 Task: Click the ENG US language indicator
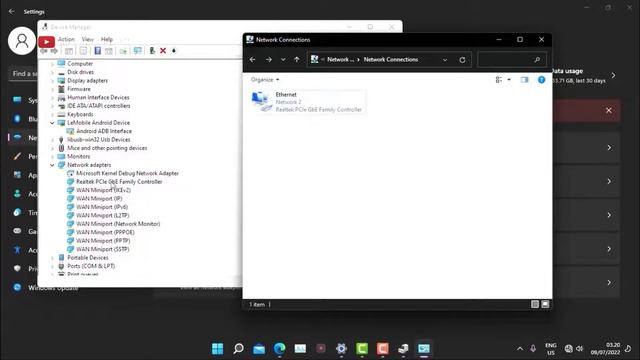pos(551,349)
